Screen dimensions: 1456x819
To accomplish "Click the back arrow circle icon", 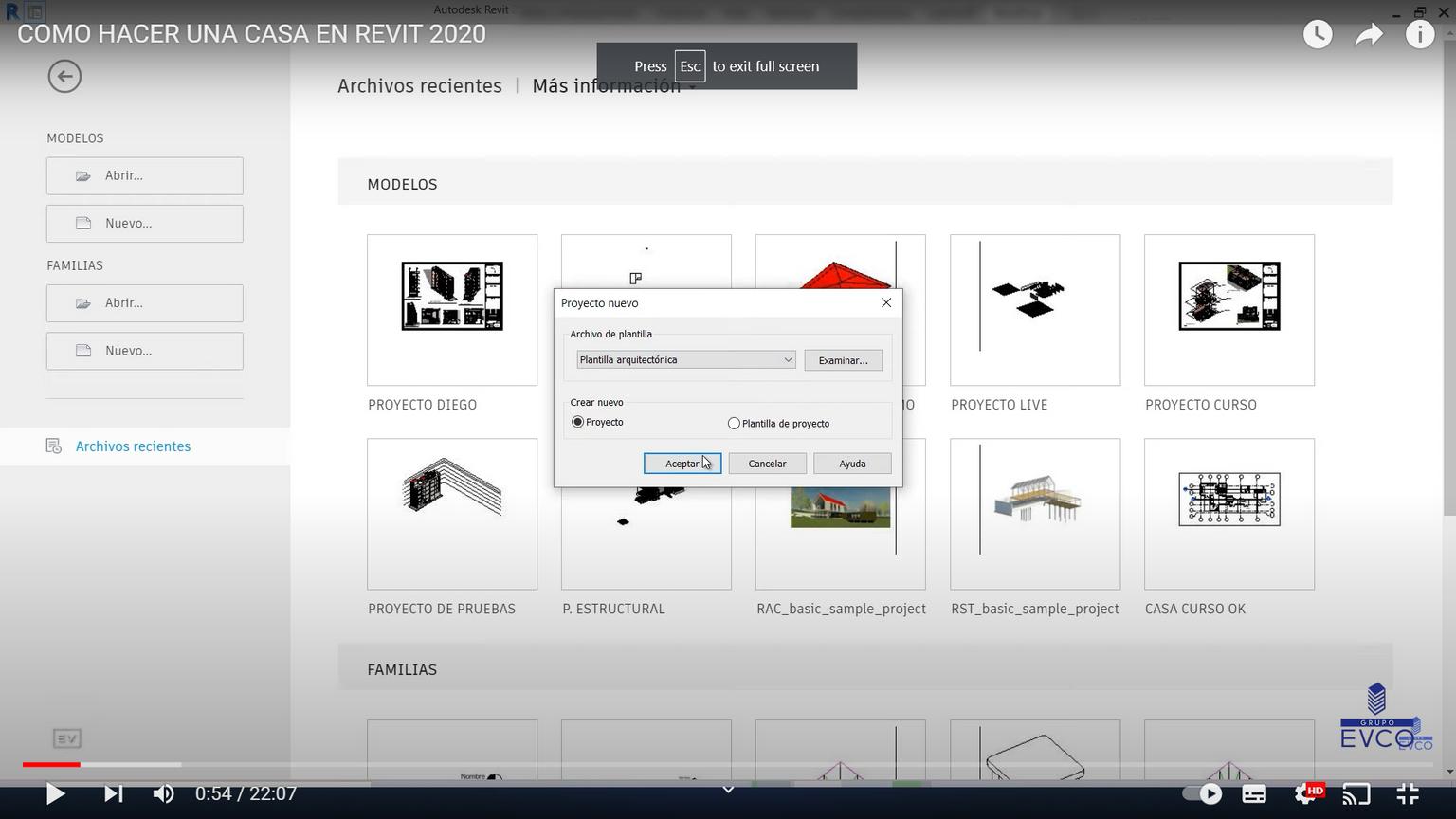I will coord(64,77).
